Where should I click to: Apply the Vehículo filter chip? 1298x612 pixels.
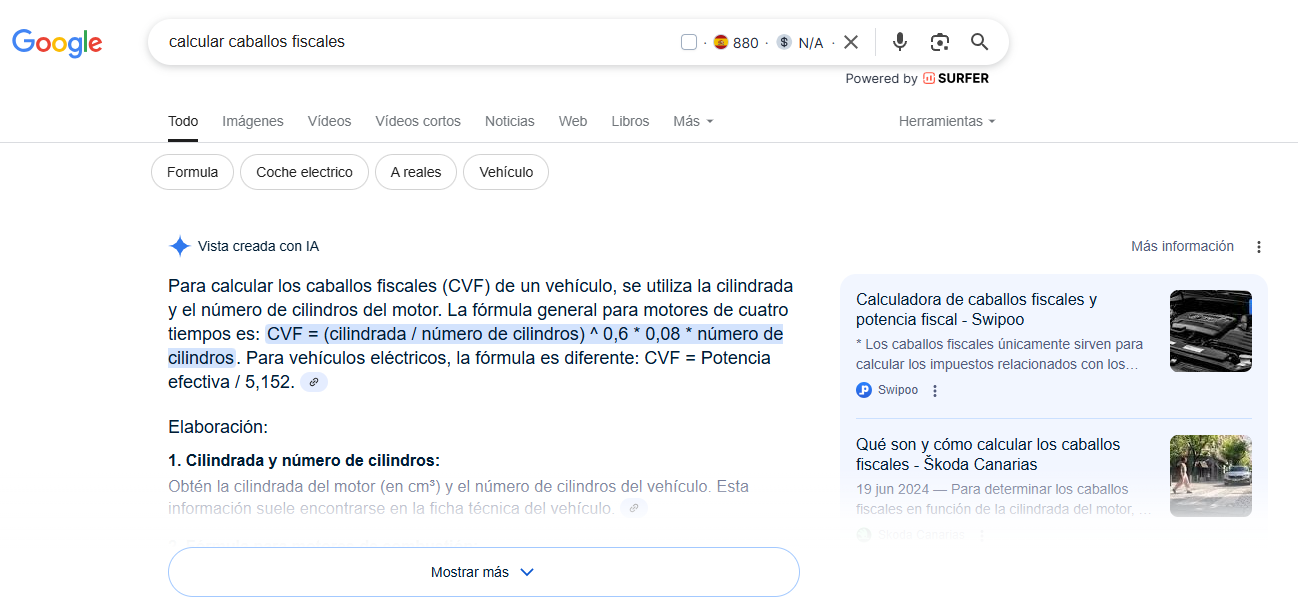pos(506,172)
